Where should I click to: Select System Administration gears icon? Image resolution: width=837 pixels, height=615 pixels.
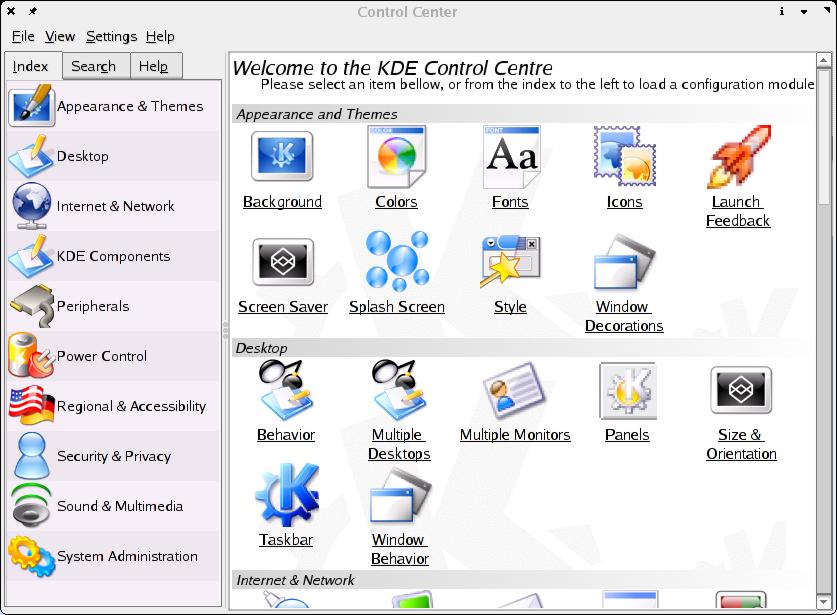(x=32, y=556)
